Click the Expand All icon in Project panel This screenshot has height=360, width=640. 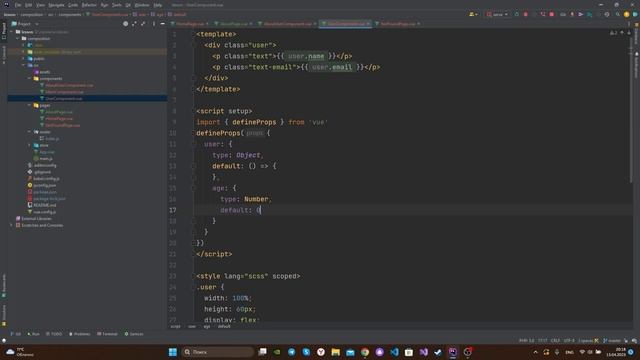coord(134,24)
